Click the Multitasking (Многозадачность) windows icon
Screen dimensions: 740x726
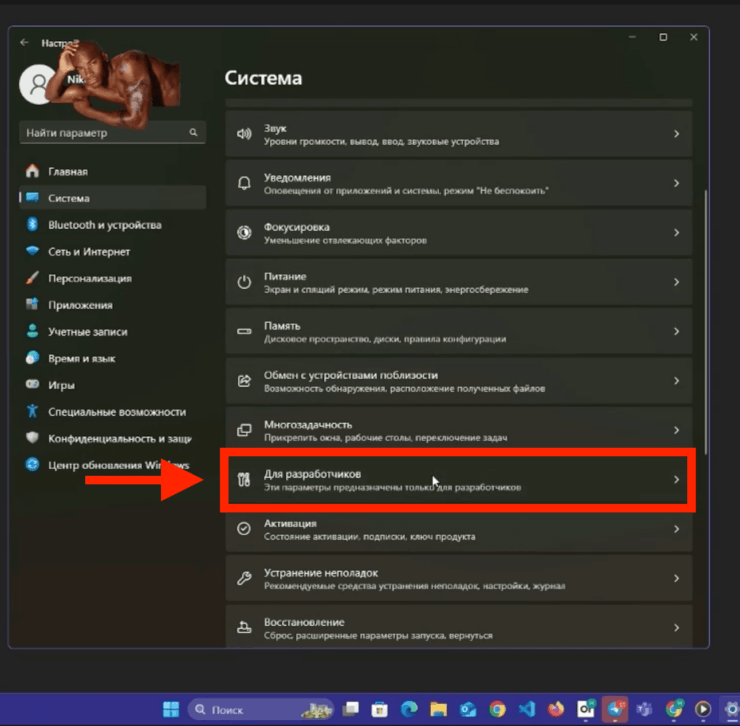point(243,430)
